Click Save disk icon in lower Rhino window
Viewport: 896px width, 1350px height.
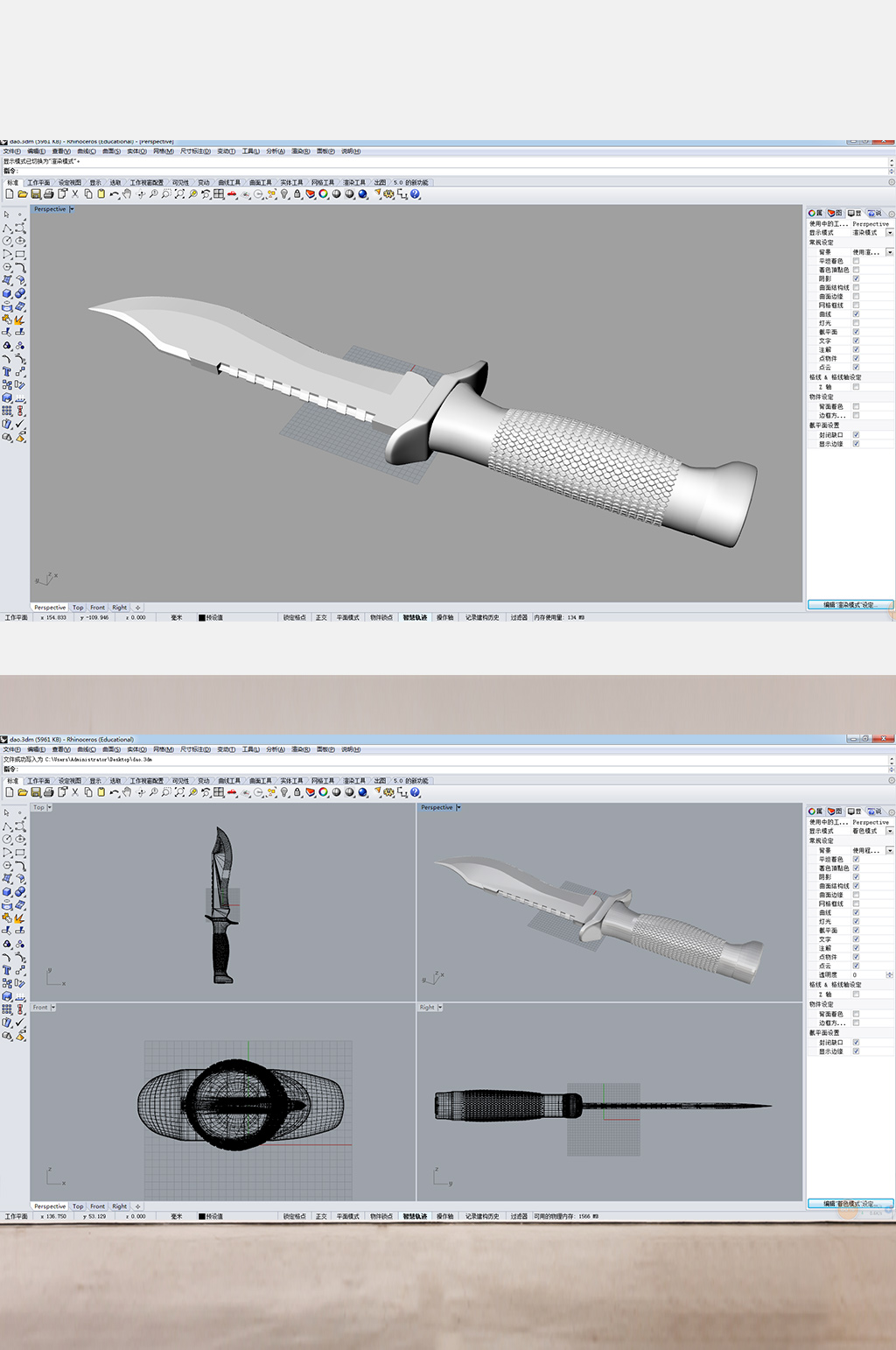[36, 792]
